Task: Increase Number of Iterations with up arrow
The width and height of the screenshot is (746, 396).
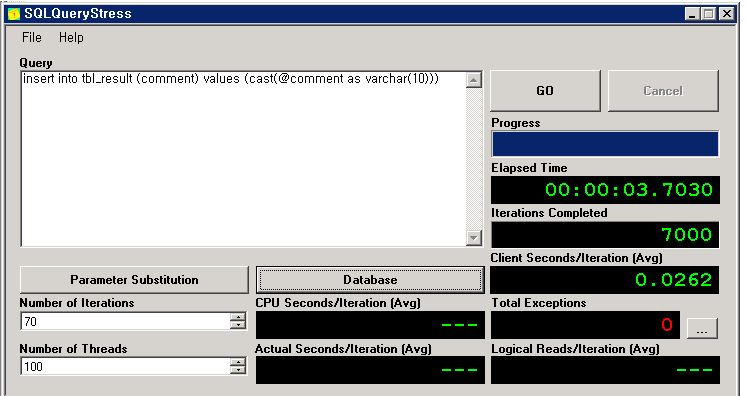Action: 237,317
